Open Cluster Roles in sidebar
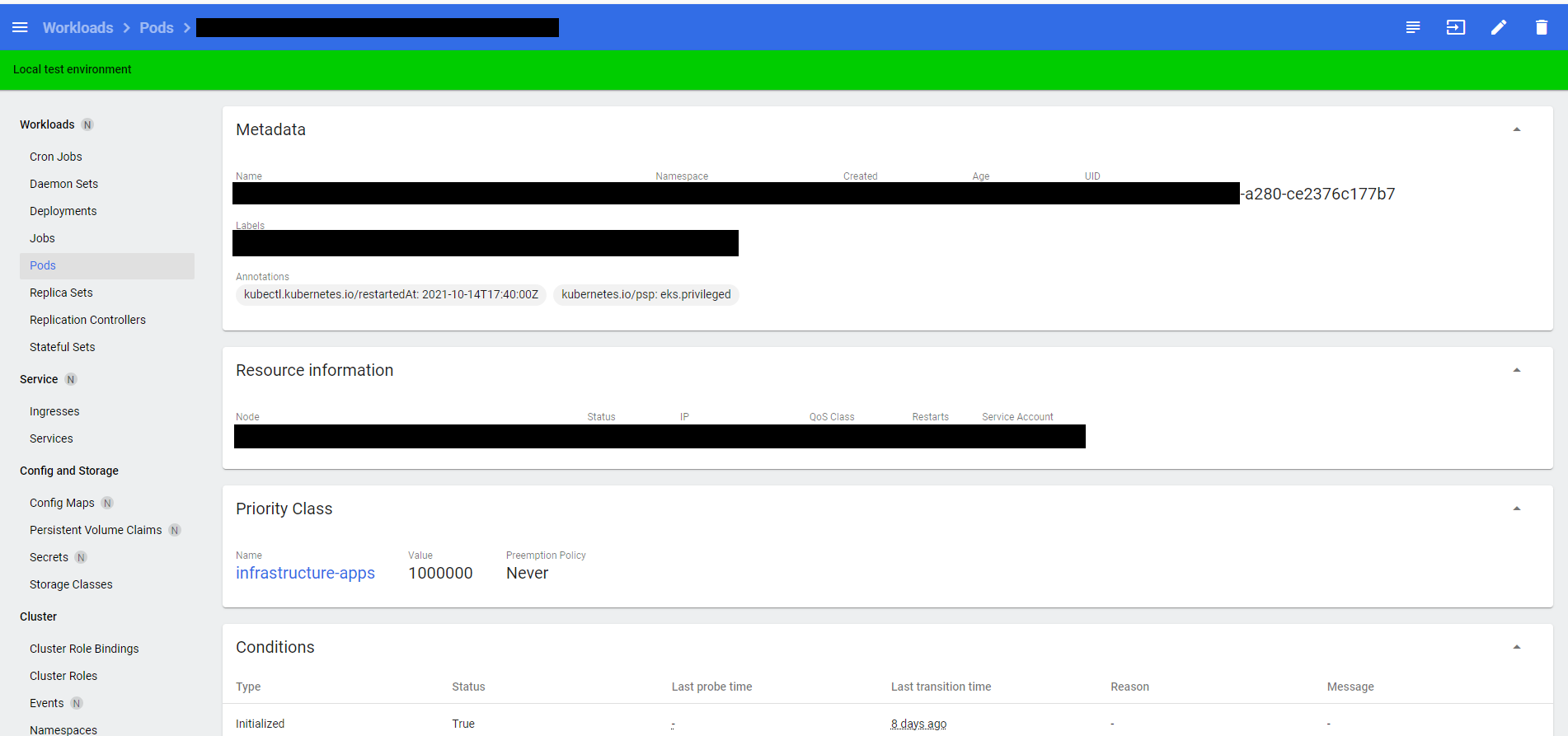This screenshot has height=736, width=1568. click(x=63, y=676)
